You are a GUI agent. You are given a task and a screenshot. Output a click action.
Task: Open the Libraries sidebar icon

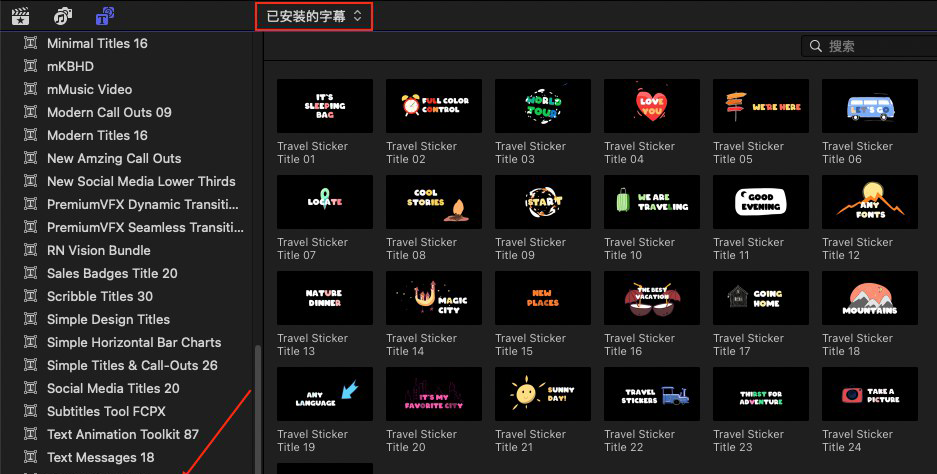(x=20, y=16)
